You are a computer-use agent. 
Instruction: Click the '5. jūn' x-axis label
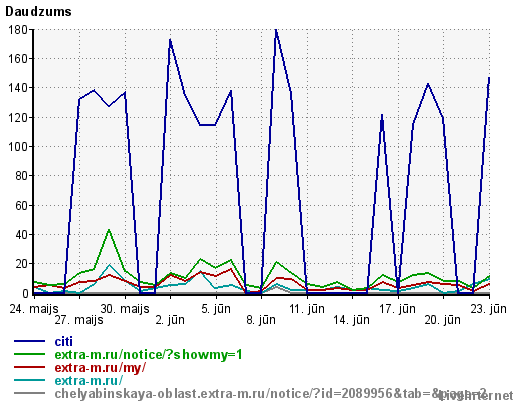coord(216,309)
